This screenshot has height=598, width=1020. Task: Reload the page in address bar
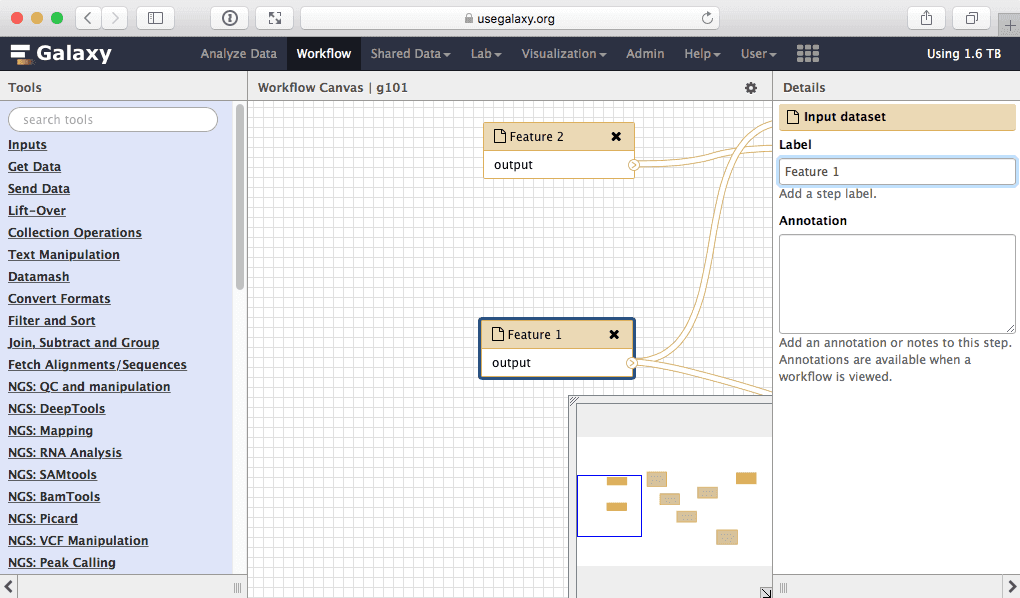[708, 18]
